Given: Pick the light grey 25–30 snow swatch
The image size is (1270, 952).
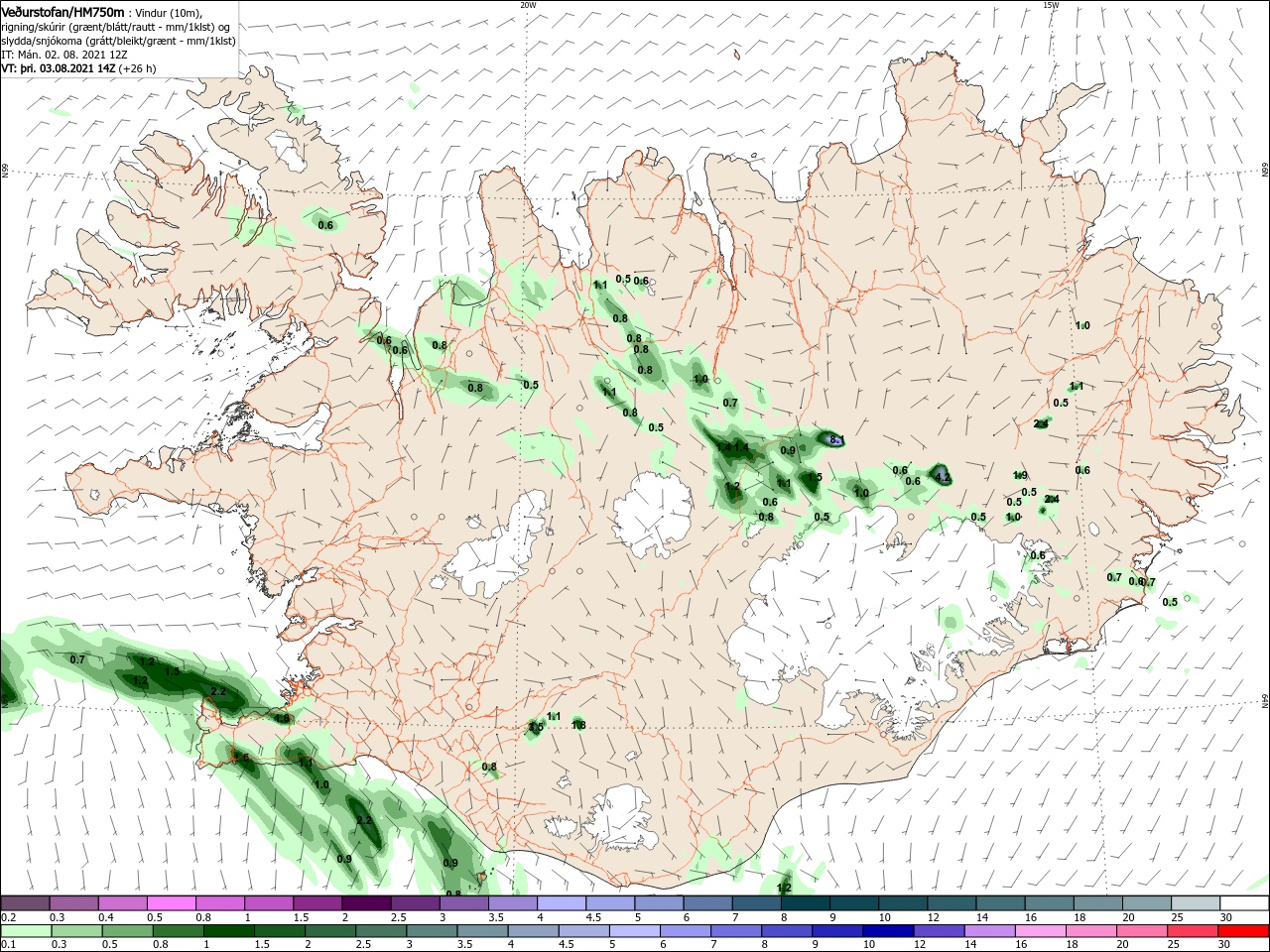Looking at the screenshot, I should coord(1196,903).
